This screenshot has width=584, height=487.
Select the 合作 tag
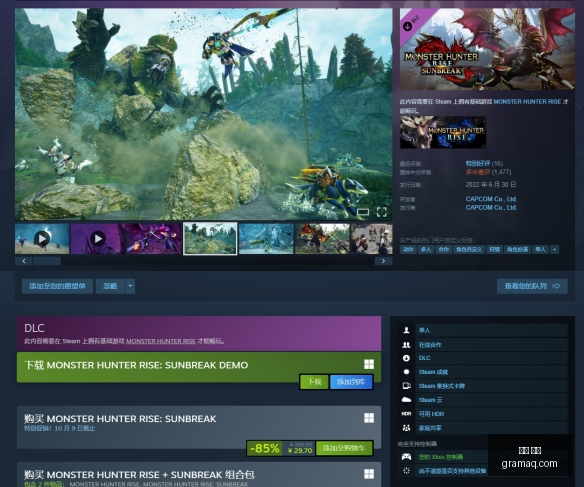[x=443, y=249]
